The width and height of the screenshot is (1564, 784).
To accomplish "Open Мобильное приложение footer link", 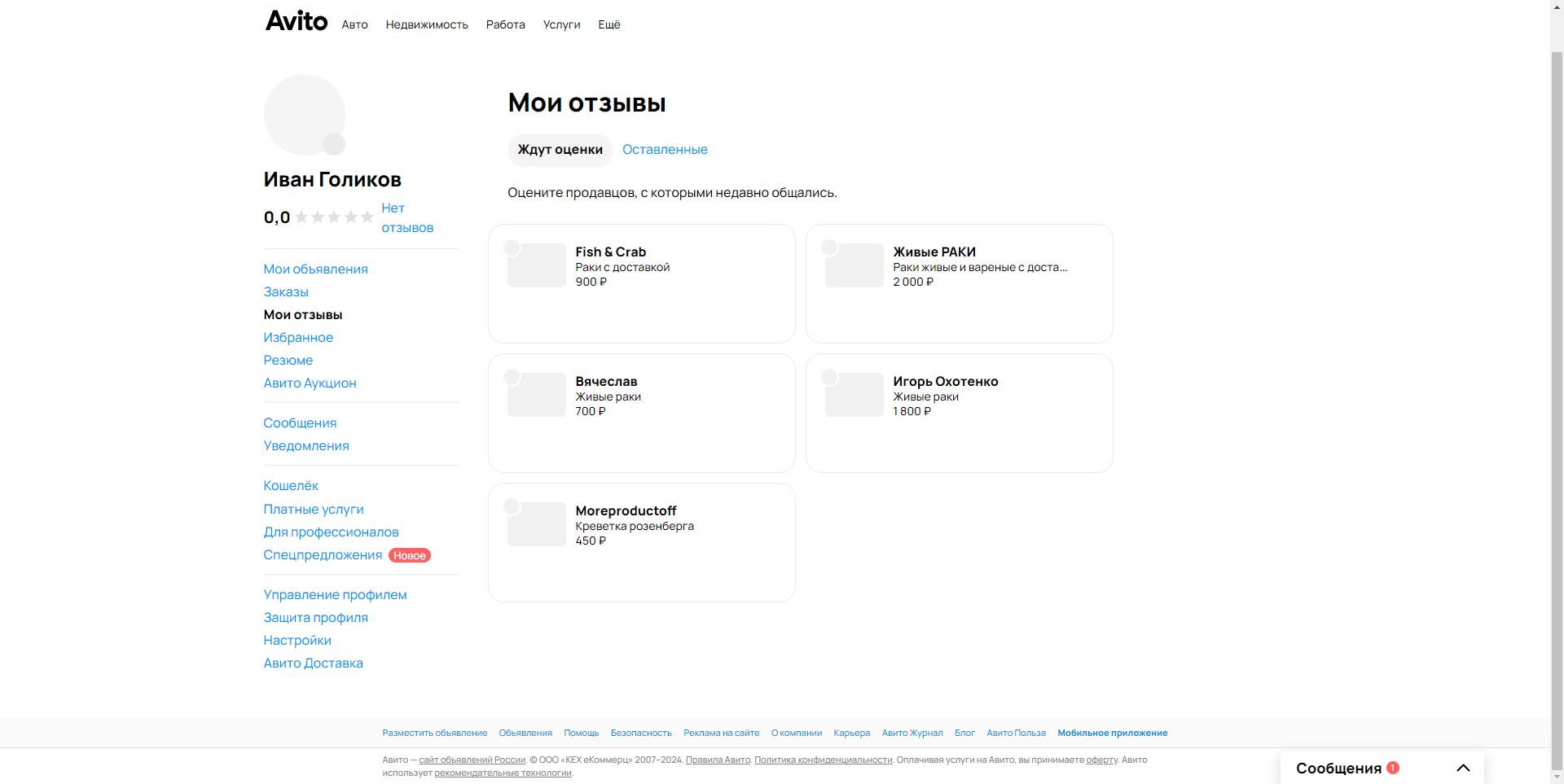I will [x=1113, y=733].
